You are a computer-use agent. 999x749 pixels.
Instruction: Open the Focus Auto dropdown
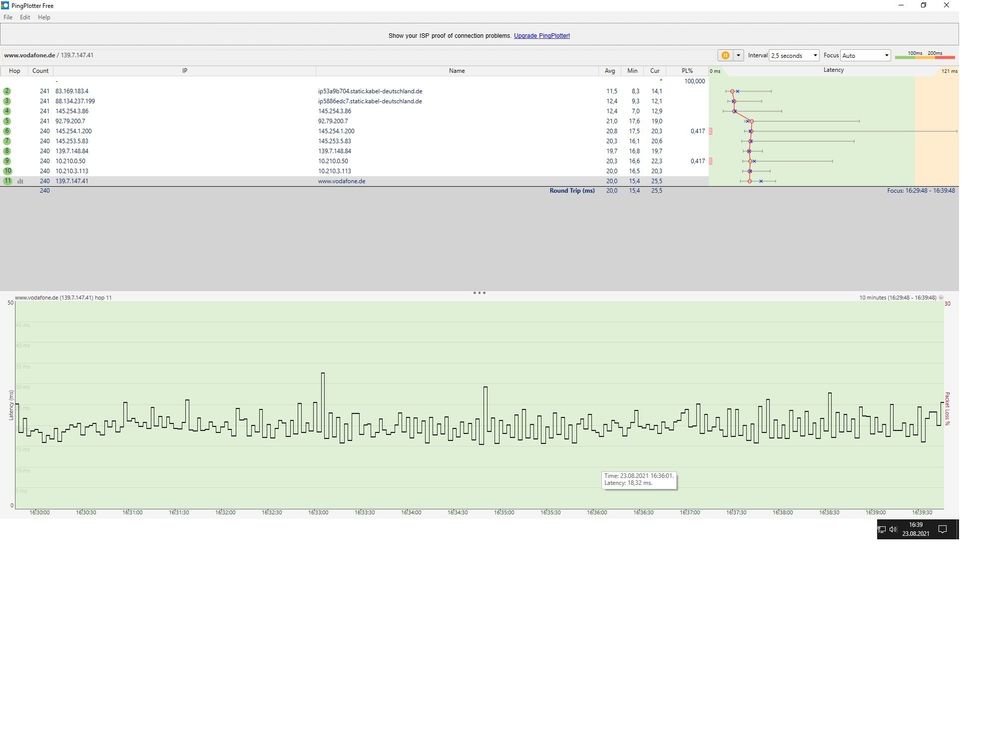[865, 55]
